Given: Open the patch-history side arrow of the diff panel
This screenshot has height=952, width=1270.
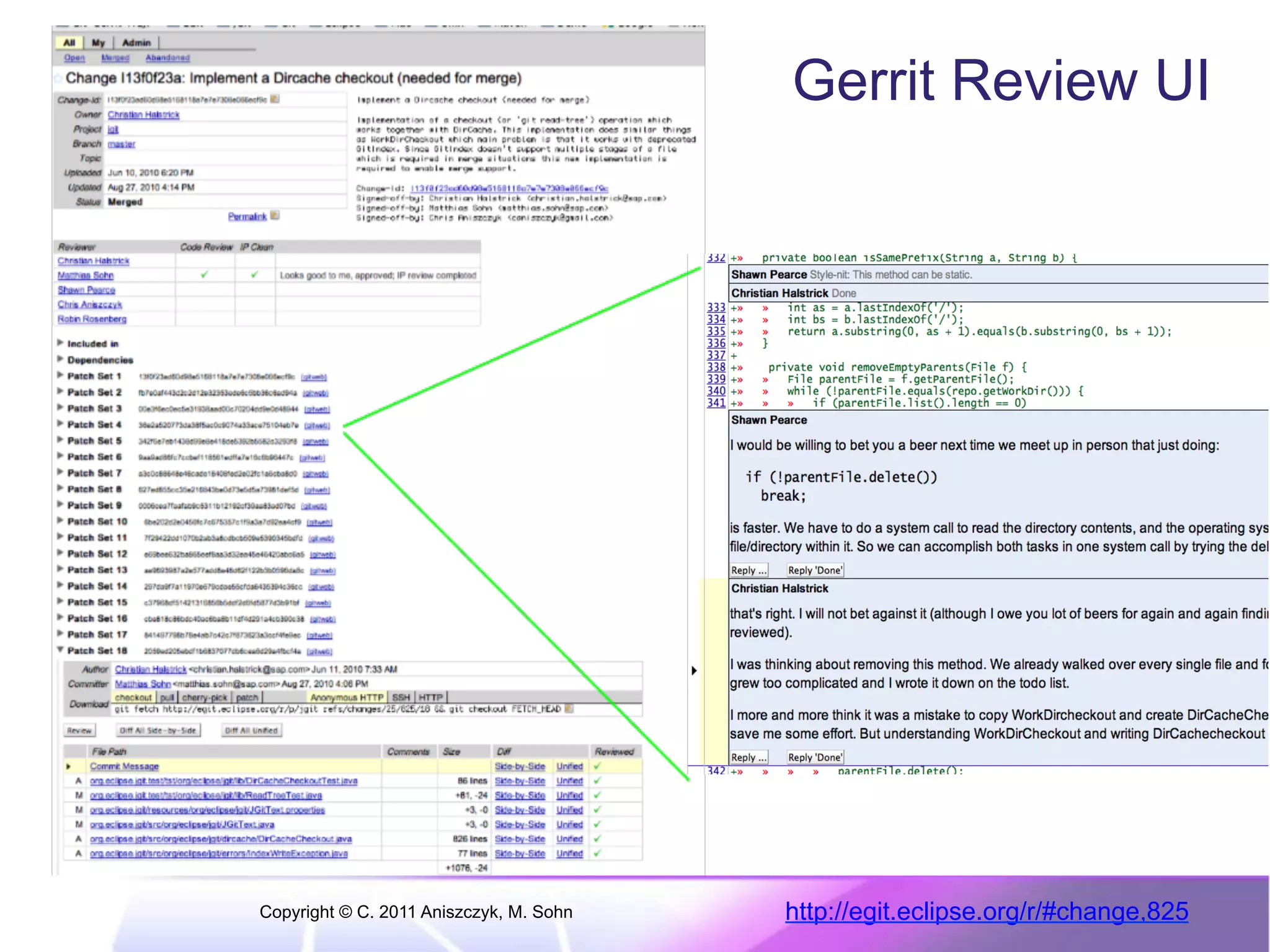Looking at the screenshot, I should pos(694,671).
